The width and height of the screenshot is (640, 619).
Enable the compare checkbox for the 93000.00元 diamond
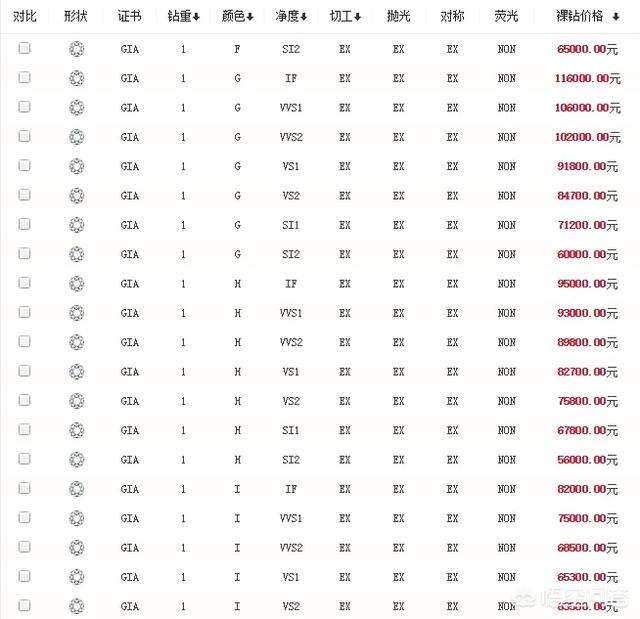click(25, 313)
